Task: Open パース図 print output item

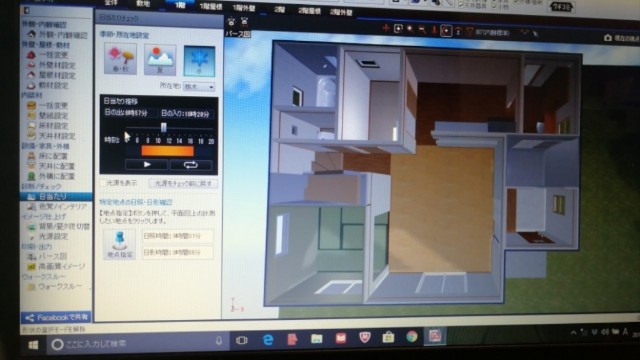Action: tap(47, 257)
